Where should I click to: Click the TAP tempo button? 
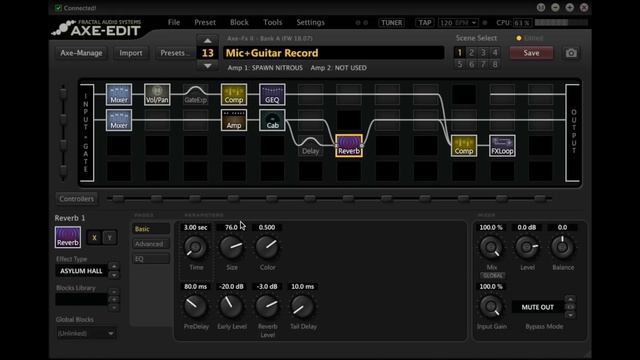click(425, 23)
